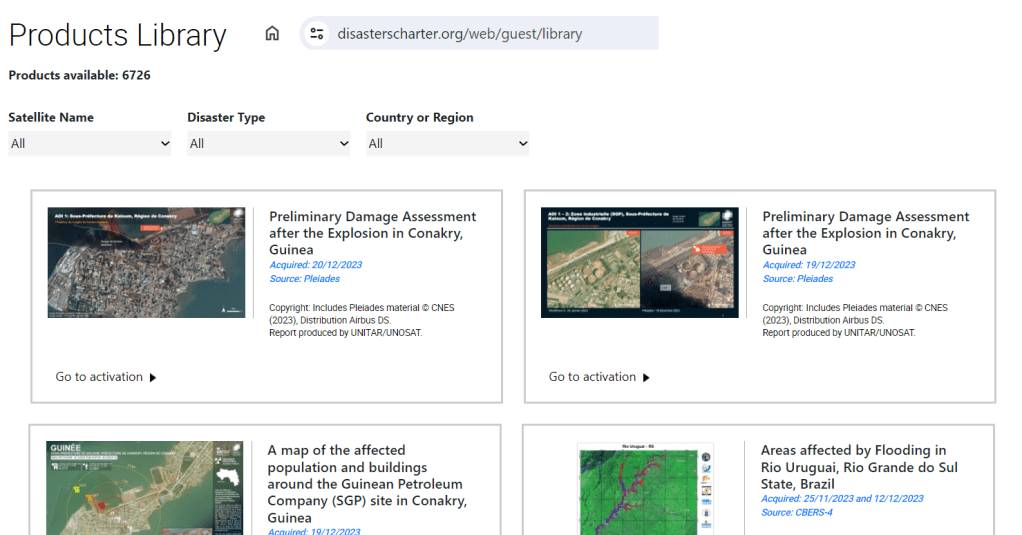Click first Go to activation link
This screenshot has width=1022, height=535.
(x=99, y=377)
